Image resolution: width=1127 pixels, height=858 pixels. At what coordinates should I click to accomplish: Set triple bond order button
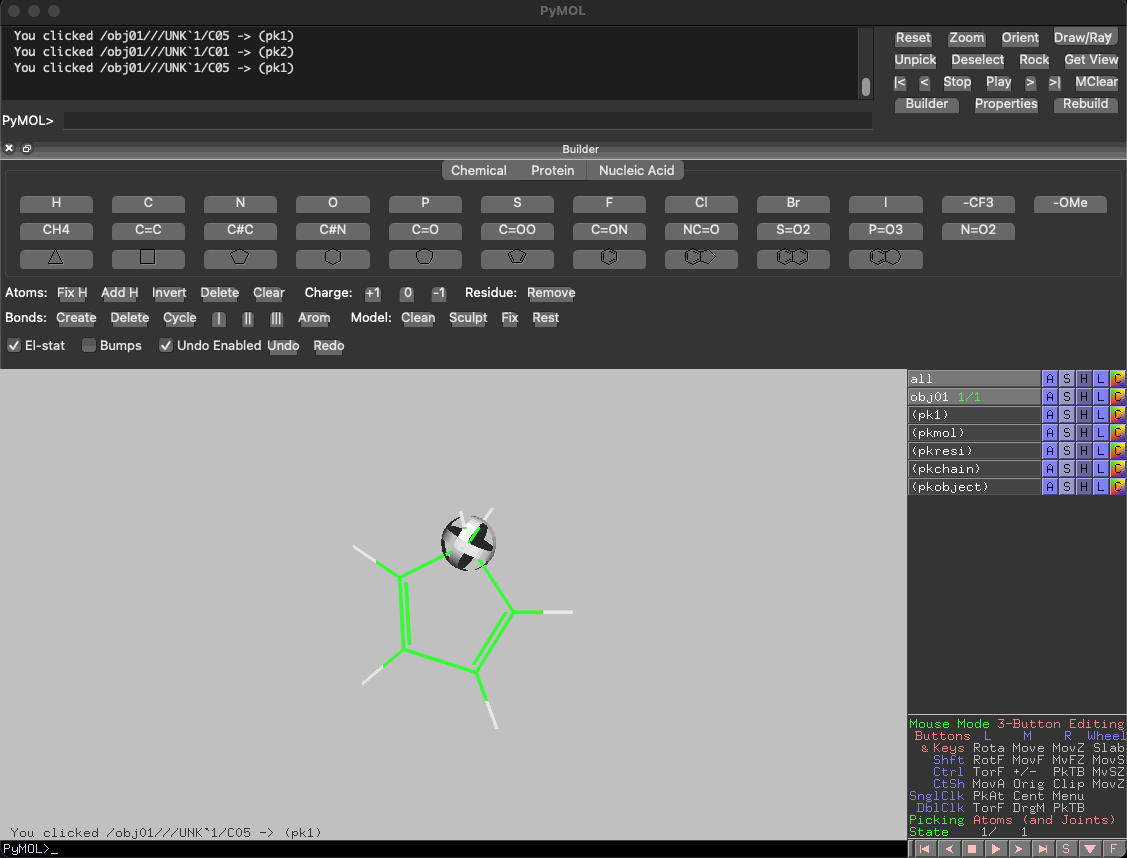[276, 318]
